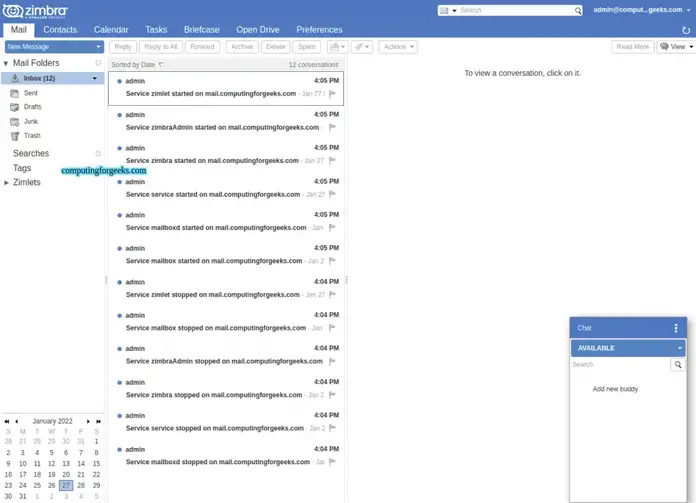The height and width of the screenshot is (503, 696).
Task: Open the Briefcase tab
Action: [x=202, y=30]
